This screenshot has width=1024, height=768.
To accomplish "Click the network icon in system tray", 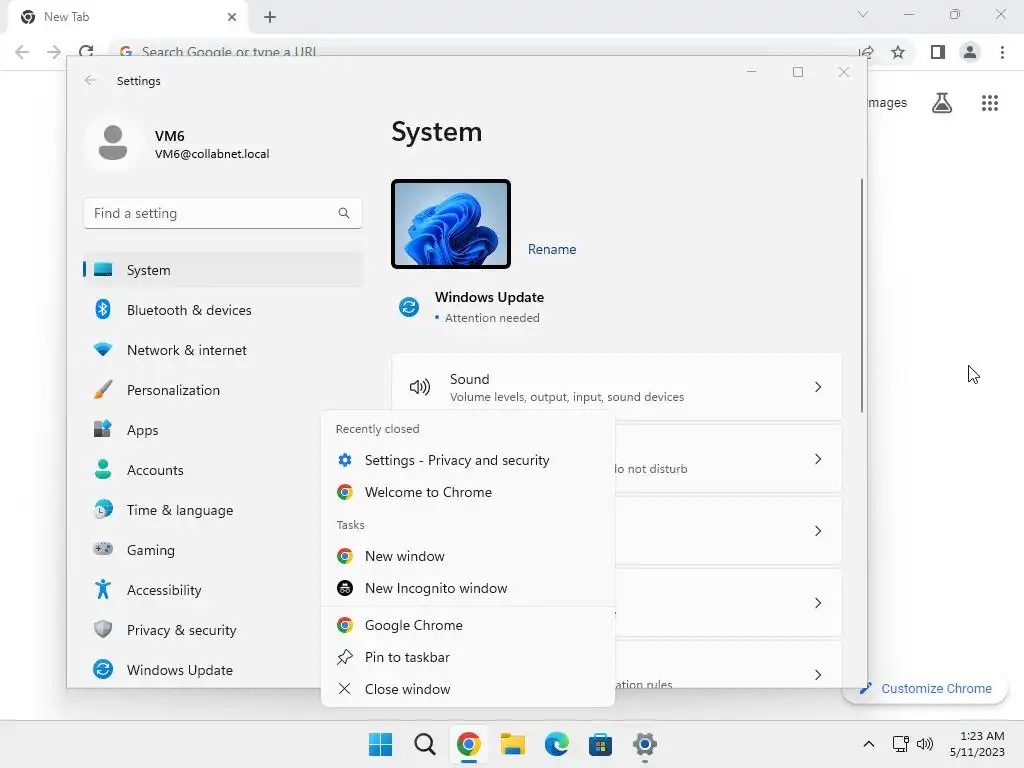I will (x=901, y=744).
